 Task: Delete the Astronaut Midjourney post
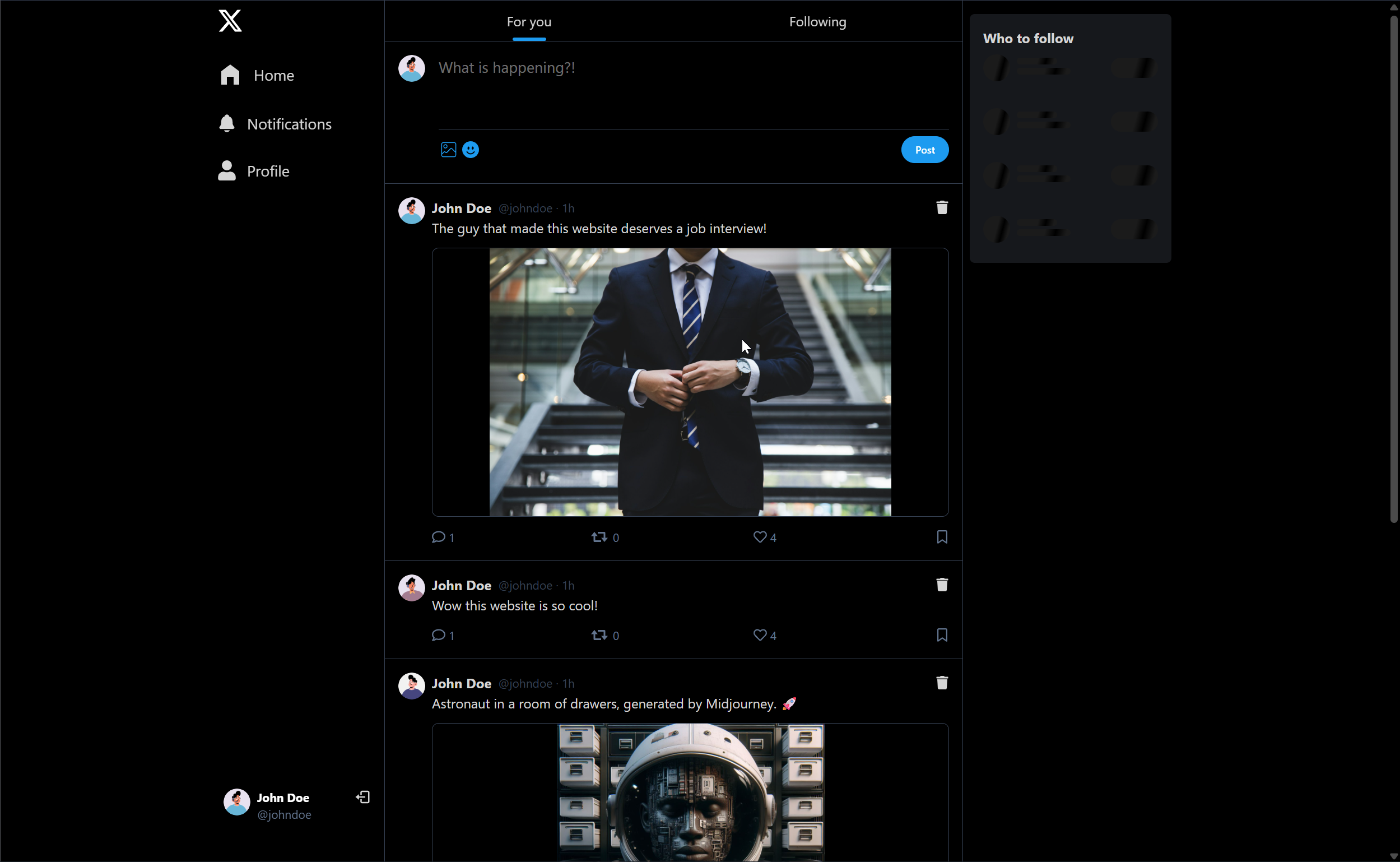[941, 683]
